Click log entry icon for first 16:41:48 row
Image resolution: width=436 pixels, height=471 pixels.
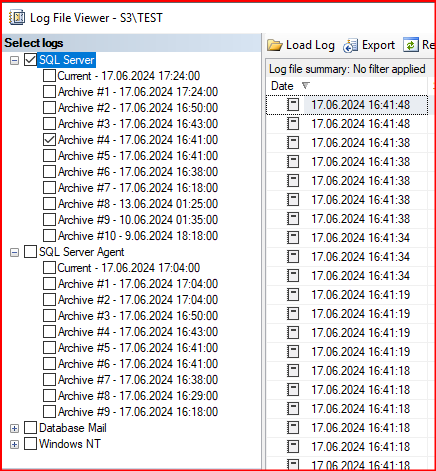point(293,105)
